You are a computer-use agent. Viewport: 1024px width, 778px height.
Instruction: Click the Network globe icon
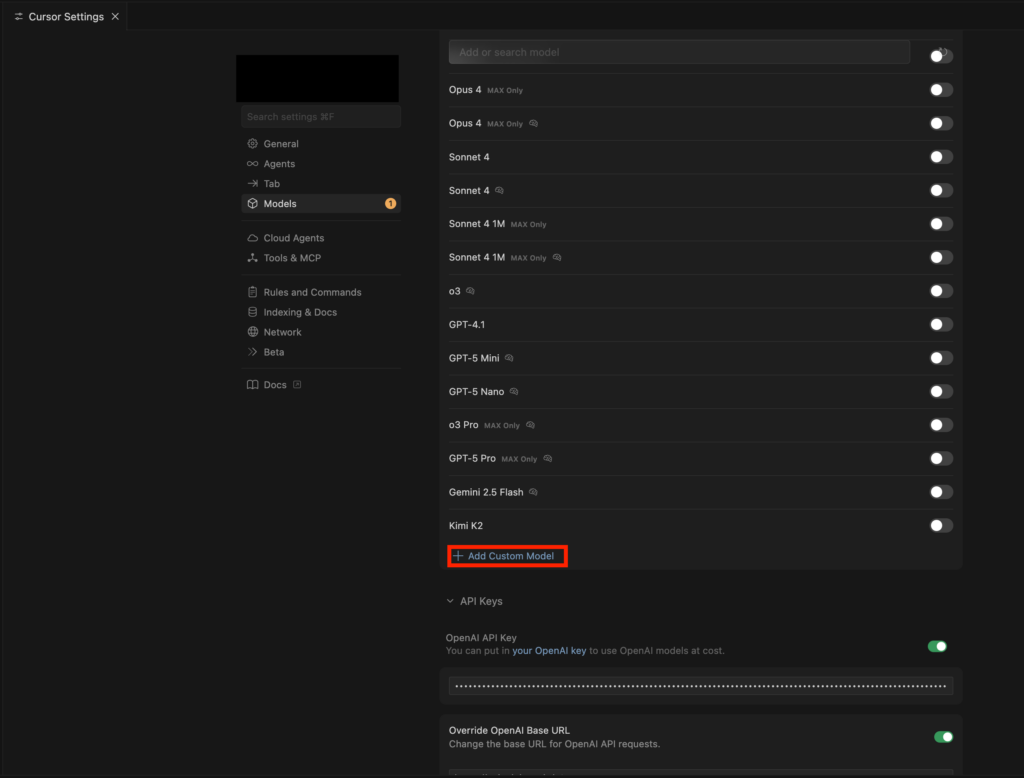click(253, 332)
